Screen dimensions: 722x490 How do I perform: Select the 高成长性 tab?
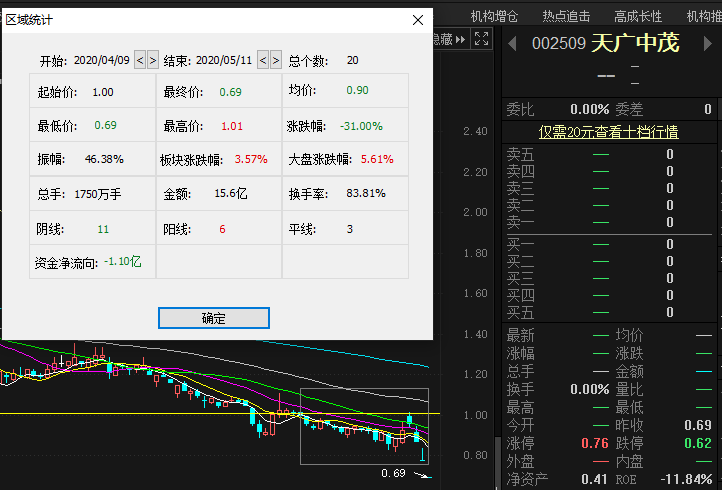click(x=638, y=16)
